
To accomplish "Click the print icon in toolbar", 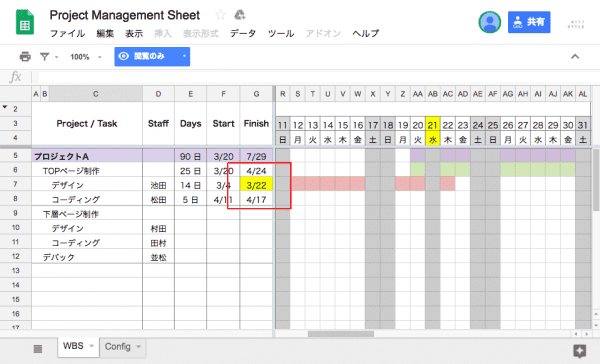I will [x=25, y=57].
